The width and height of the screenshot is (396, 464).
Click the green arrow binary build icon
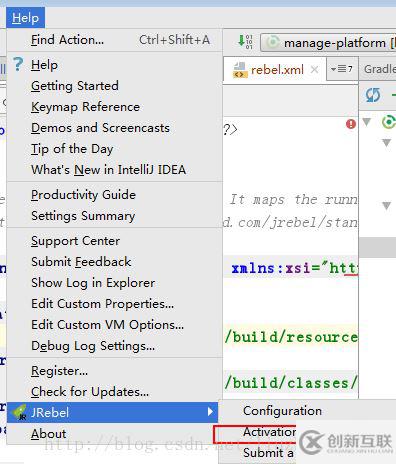click(245, 42)
